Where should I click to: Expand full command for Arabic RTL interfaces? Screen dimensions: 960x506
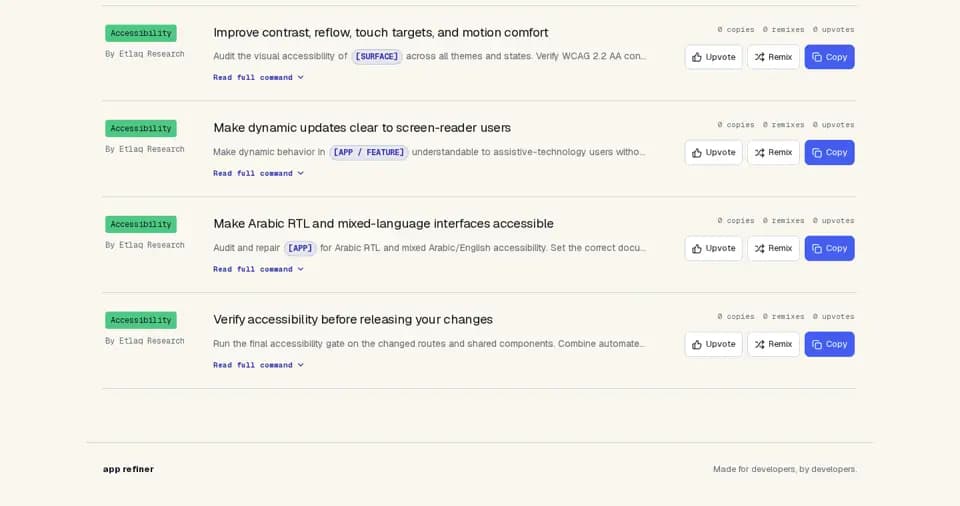(258, 269)
